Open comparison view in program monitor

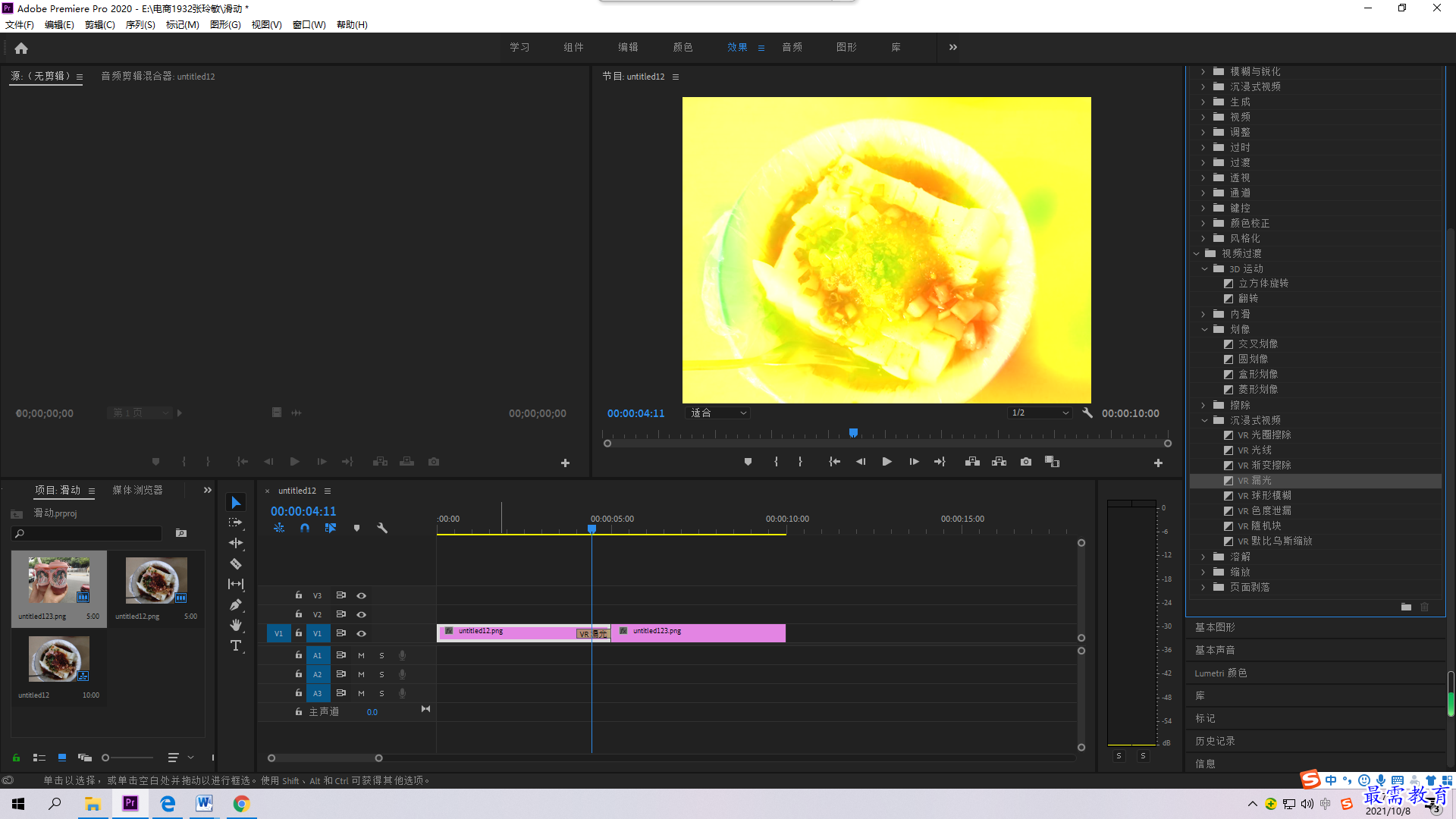coord(1052,462)
